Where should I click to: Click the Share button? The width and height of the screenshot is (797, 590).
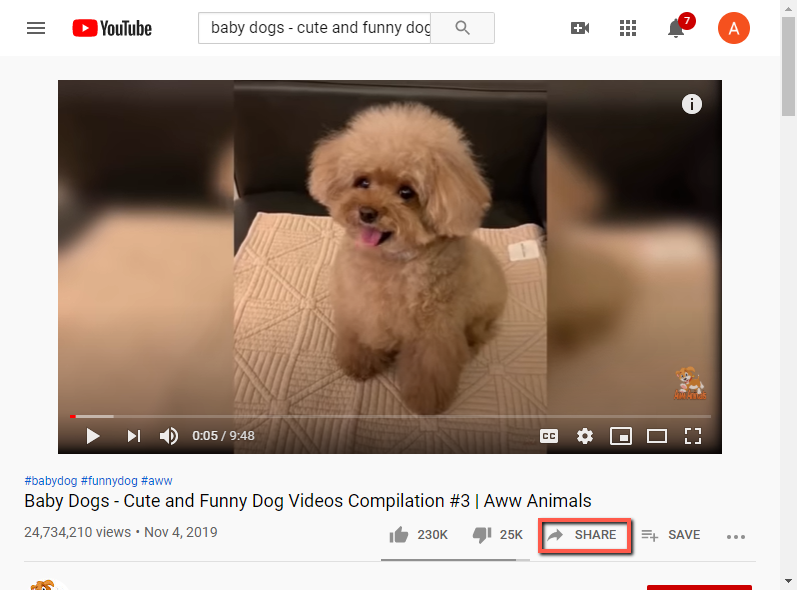(x=585, y=535)
